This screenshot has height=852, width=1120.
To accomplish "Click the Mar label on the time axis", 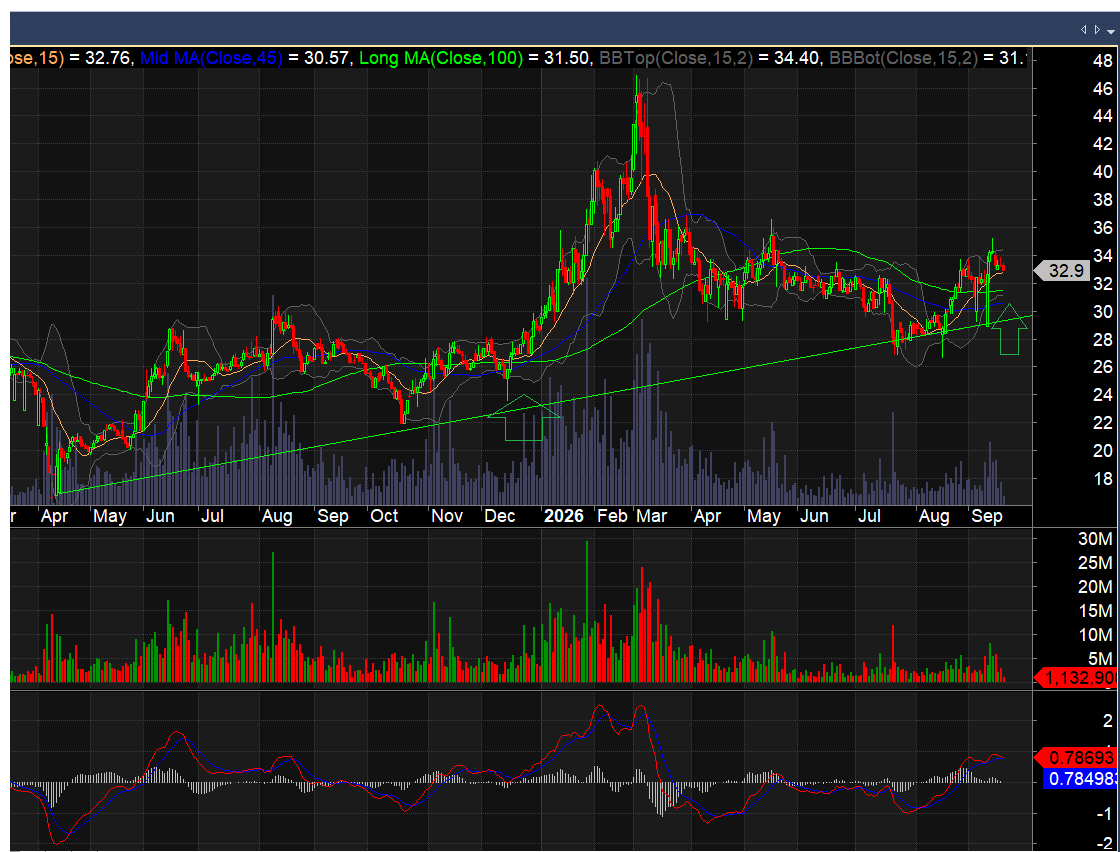I will [x=651, y=516].
